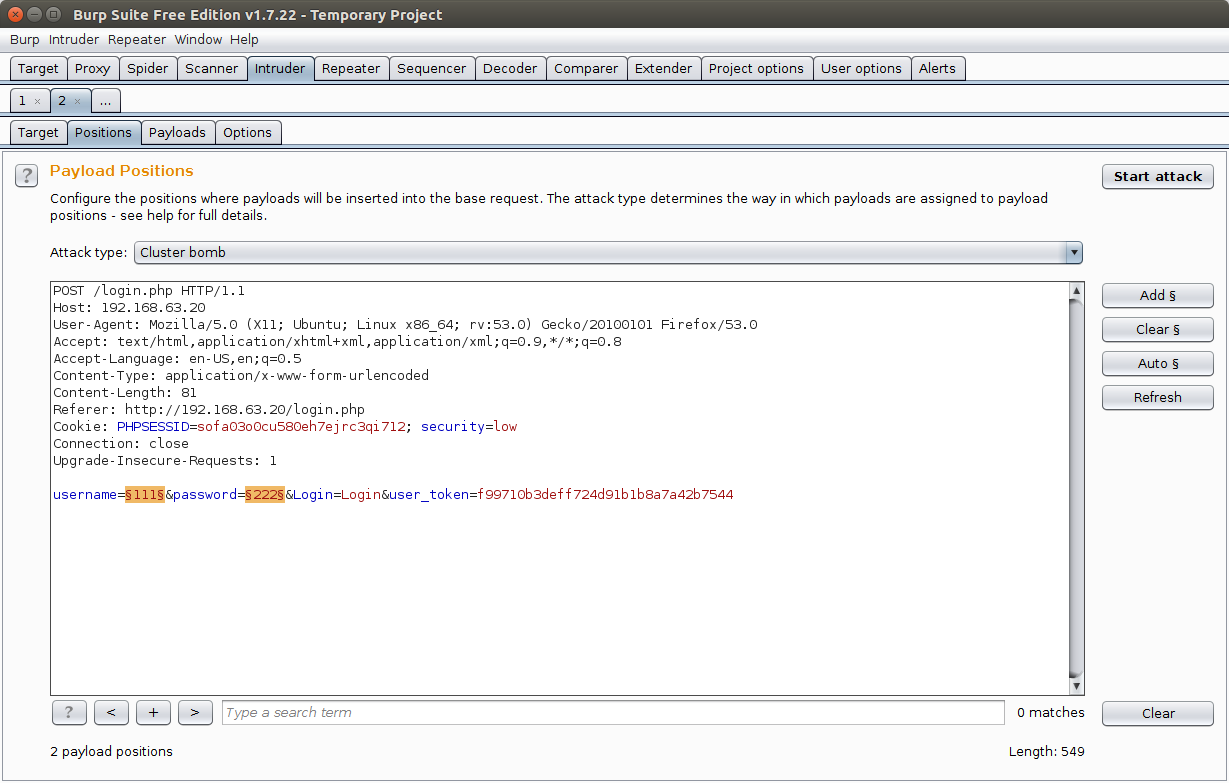Click the next search match arrow
This screenshot has width=1229, height=783.
pyautogui.click(x=195, y=712)
